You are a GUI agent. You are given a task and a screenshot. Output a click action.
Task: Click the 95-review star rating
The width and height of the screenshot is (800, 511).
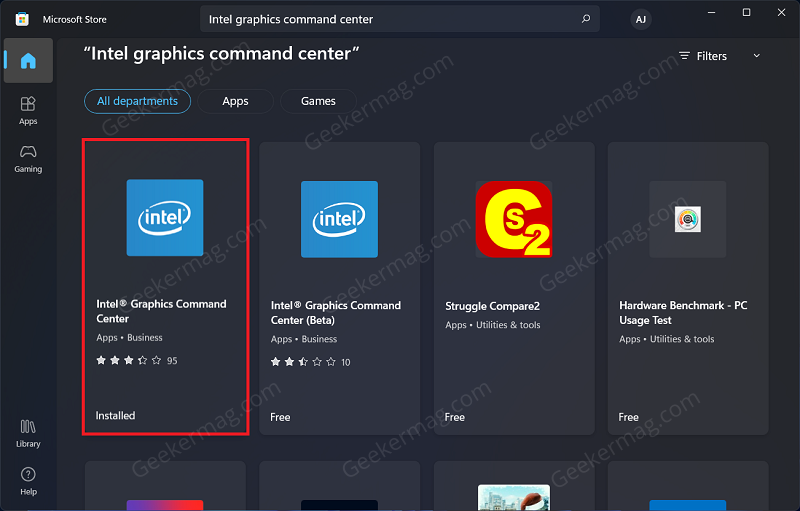[x=137, y=361]
